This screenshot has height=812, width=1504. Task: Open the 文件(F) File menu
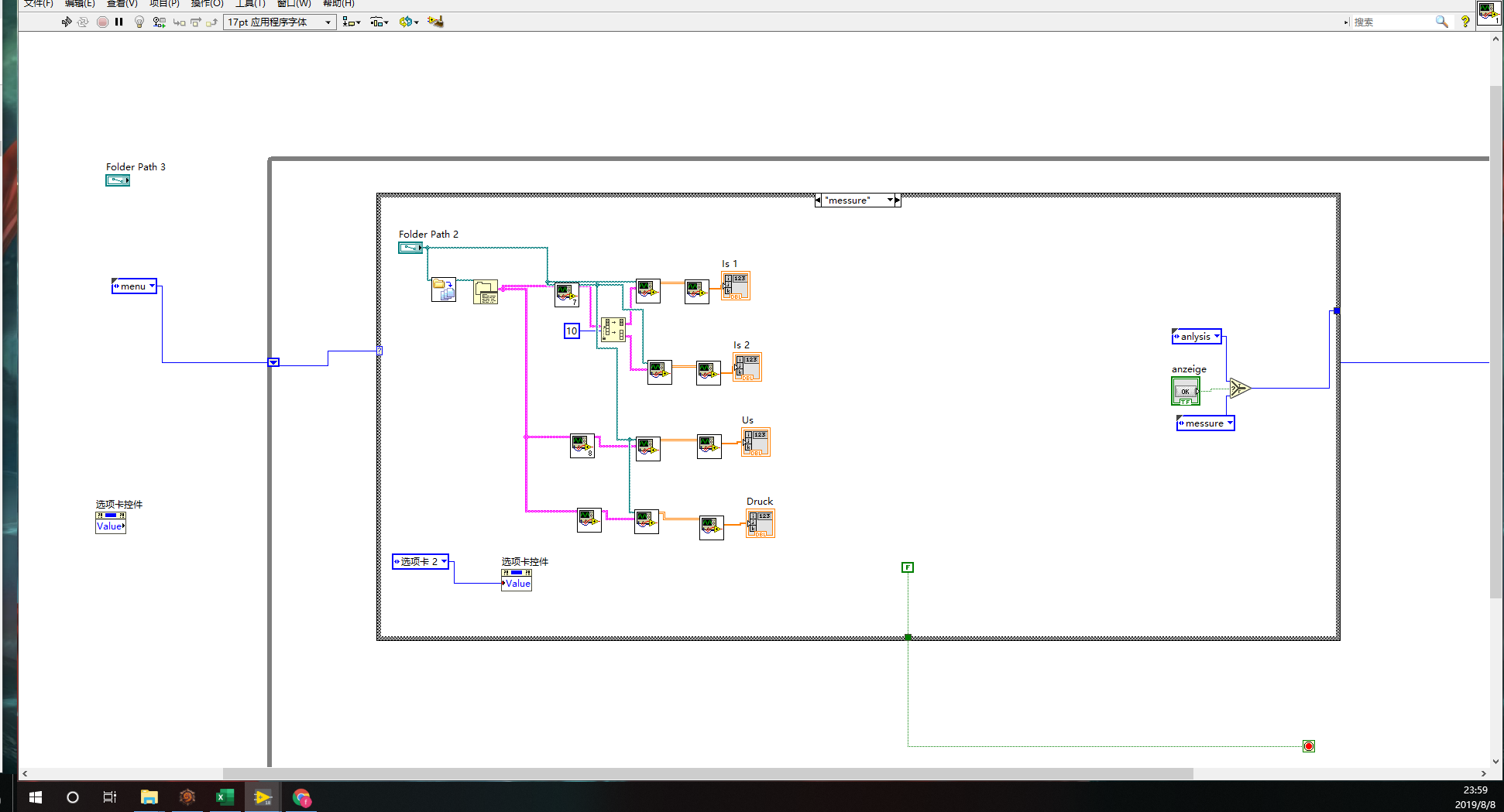pyautogui.click(x=39, y=4)
